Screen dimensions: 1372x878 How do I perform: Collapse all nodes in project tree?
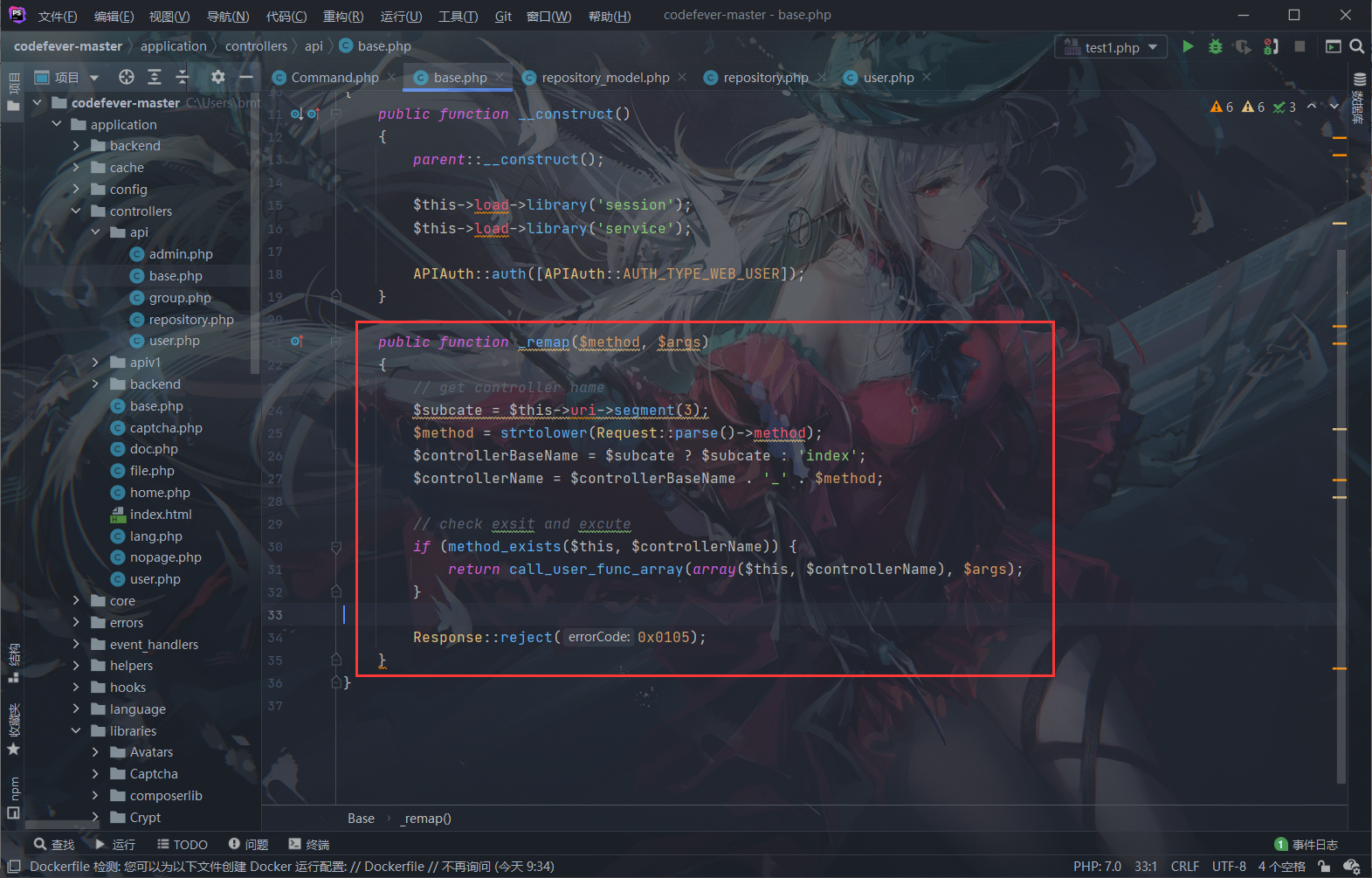point(183,77)
